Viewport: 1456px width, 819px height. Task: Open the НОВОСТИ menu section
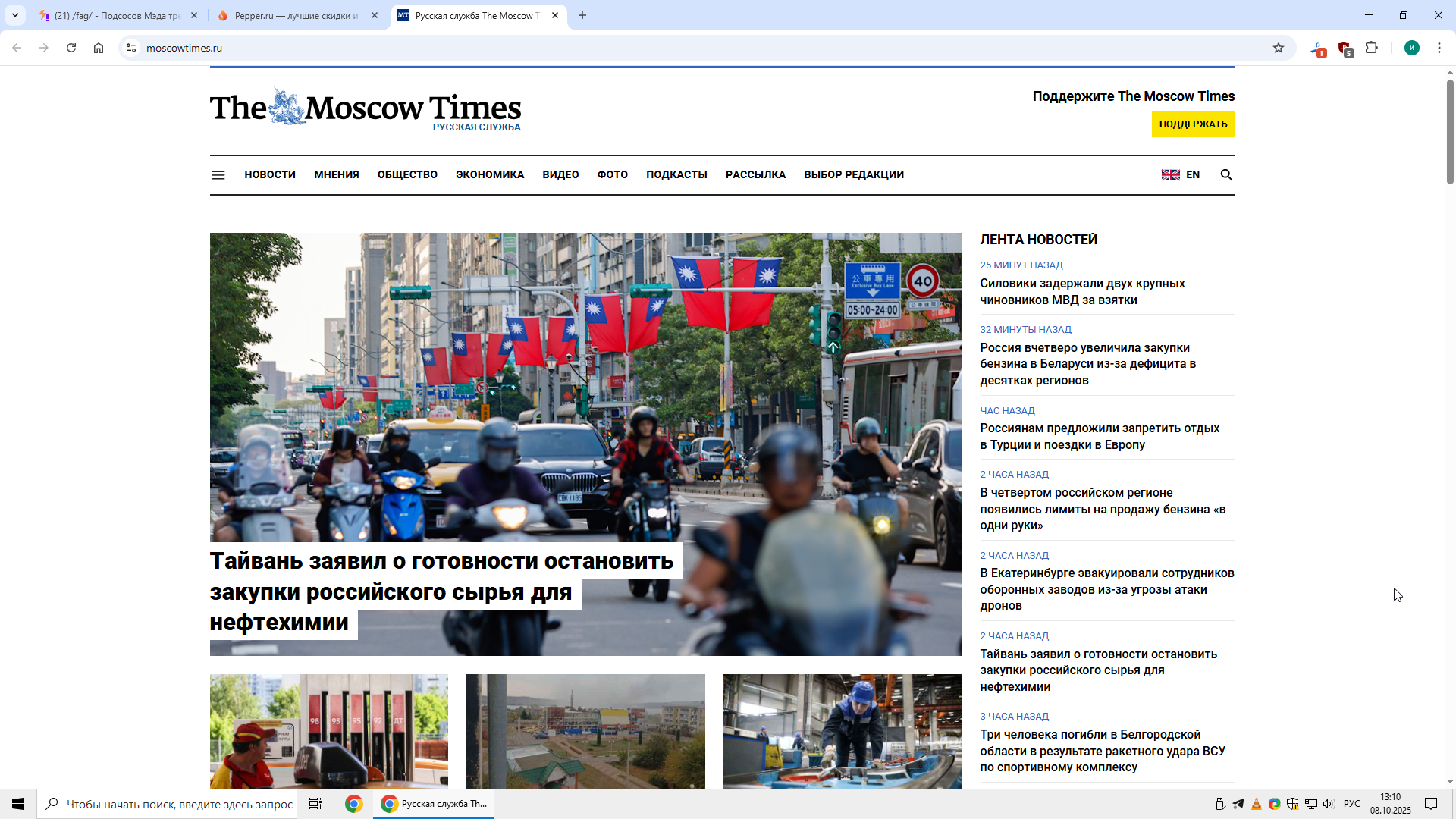point(269,175)
